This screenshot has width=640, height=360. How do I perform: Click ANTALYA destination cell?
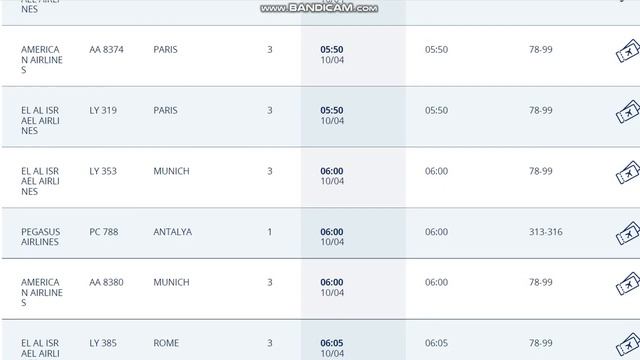click(172, 232)
